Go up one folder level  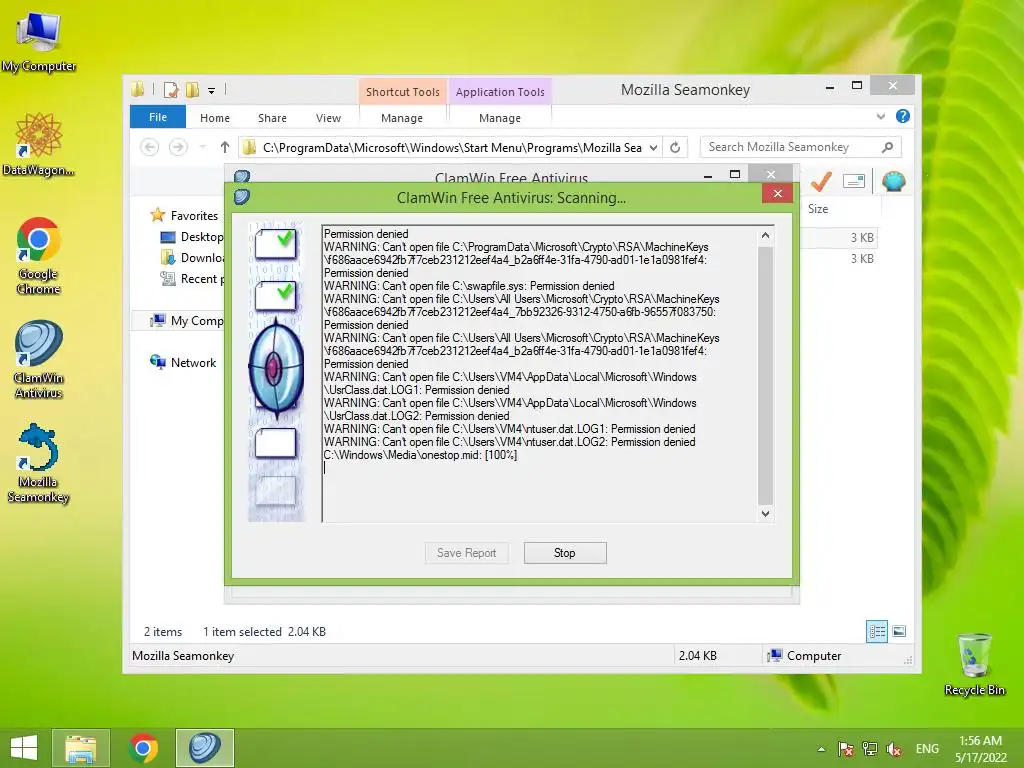pyautogui.click(x=225, y=148)
